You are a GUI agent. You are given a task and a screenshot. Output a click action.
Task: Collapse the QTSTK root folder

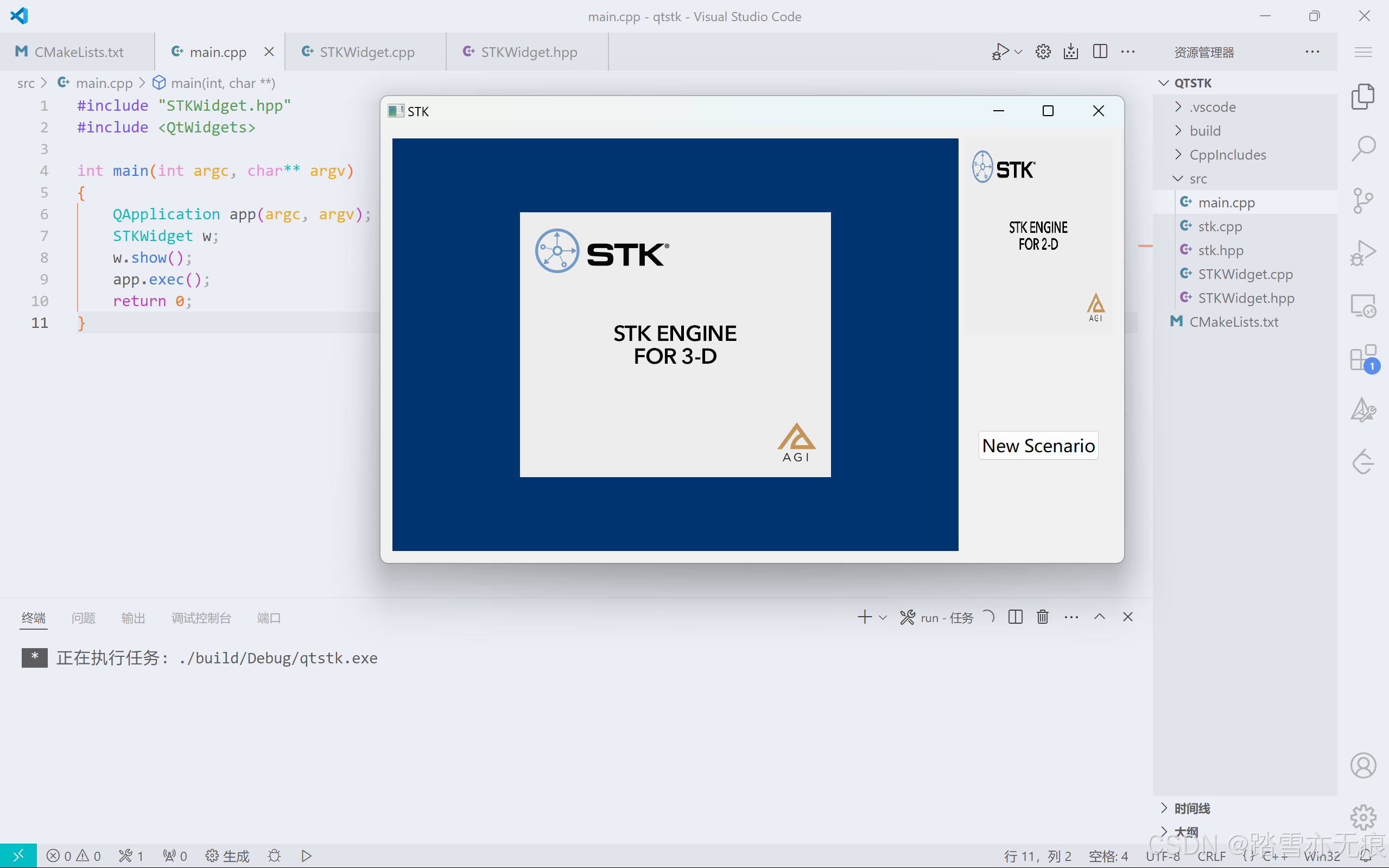[1245, 83]
